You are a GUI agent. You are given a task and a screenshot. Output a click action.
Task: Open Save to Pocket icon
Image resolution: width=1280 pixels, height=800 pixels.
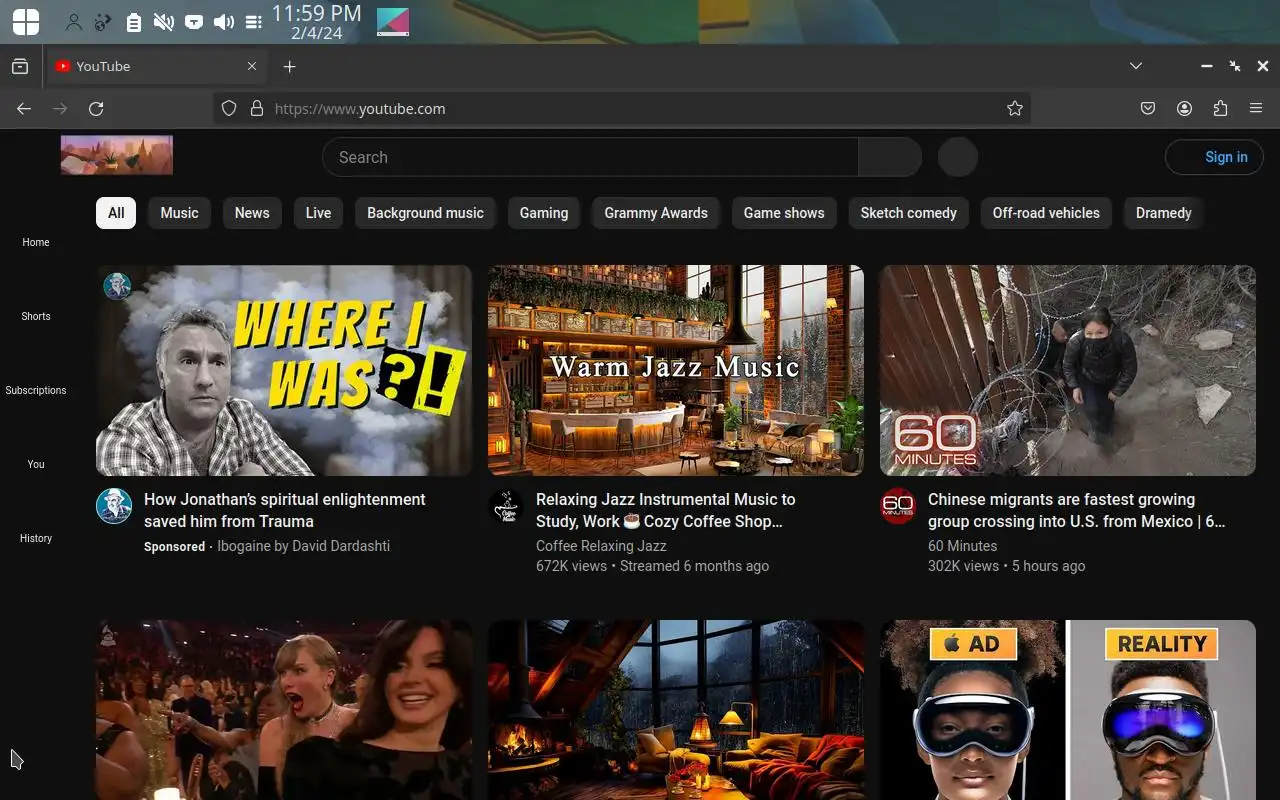[1148, 108]
